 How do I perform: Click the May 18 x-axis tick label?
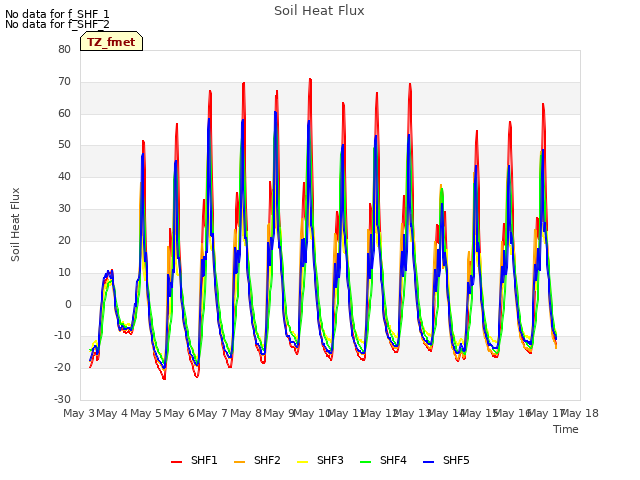(x=580, y=413)
